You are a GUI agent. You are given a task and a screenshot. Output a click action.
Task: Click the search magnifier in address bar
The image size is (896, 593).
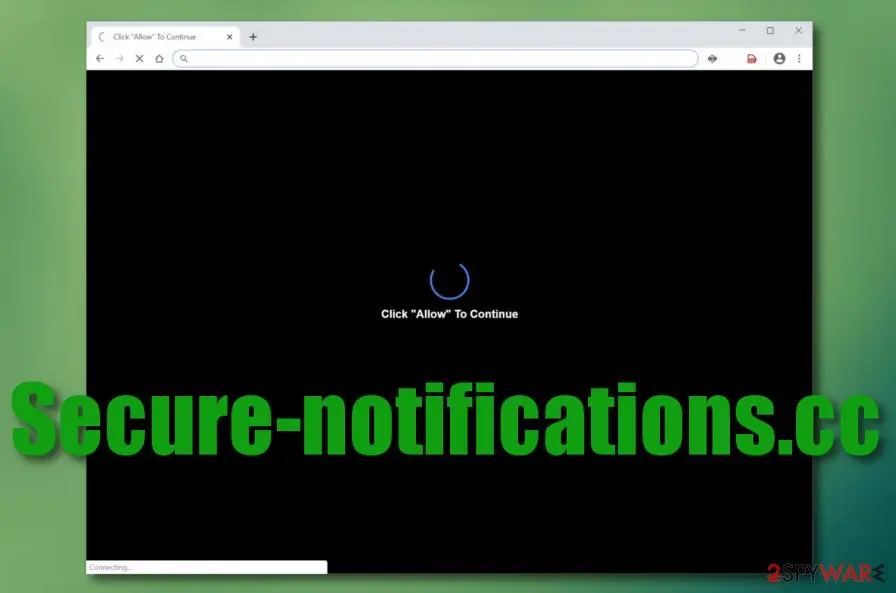point(183,58)
